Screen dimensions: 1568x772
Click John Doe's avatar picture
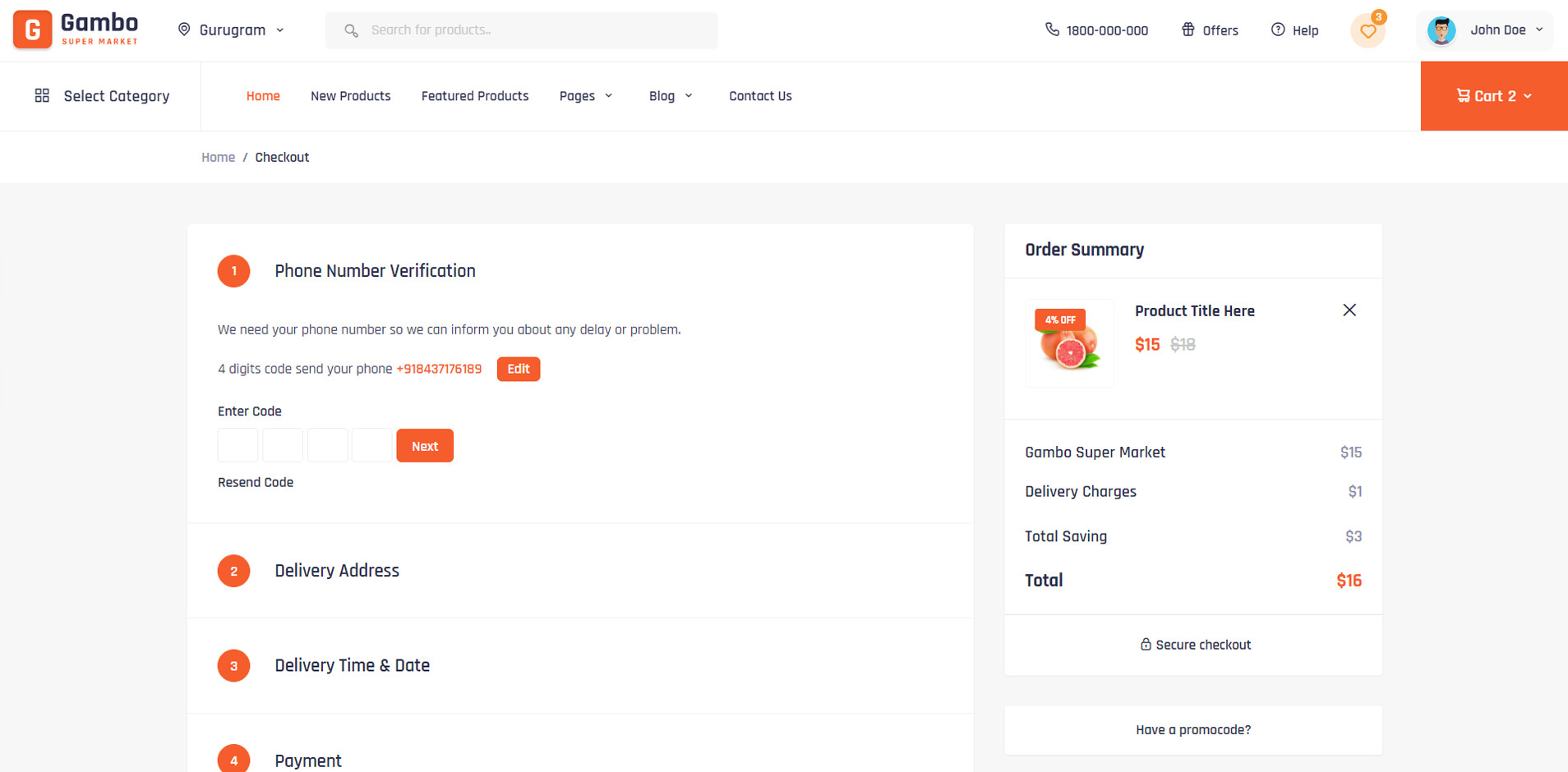[1441, 30]
